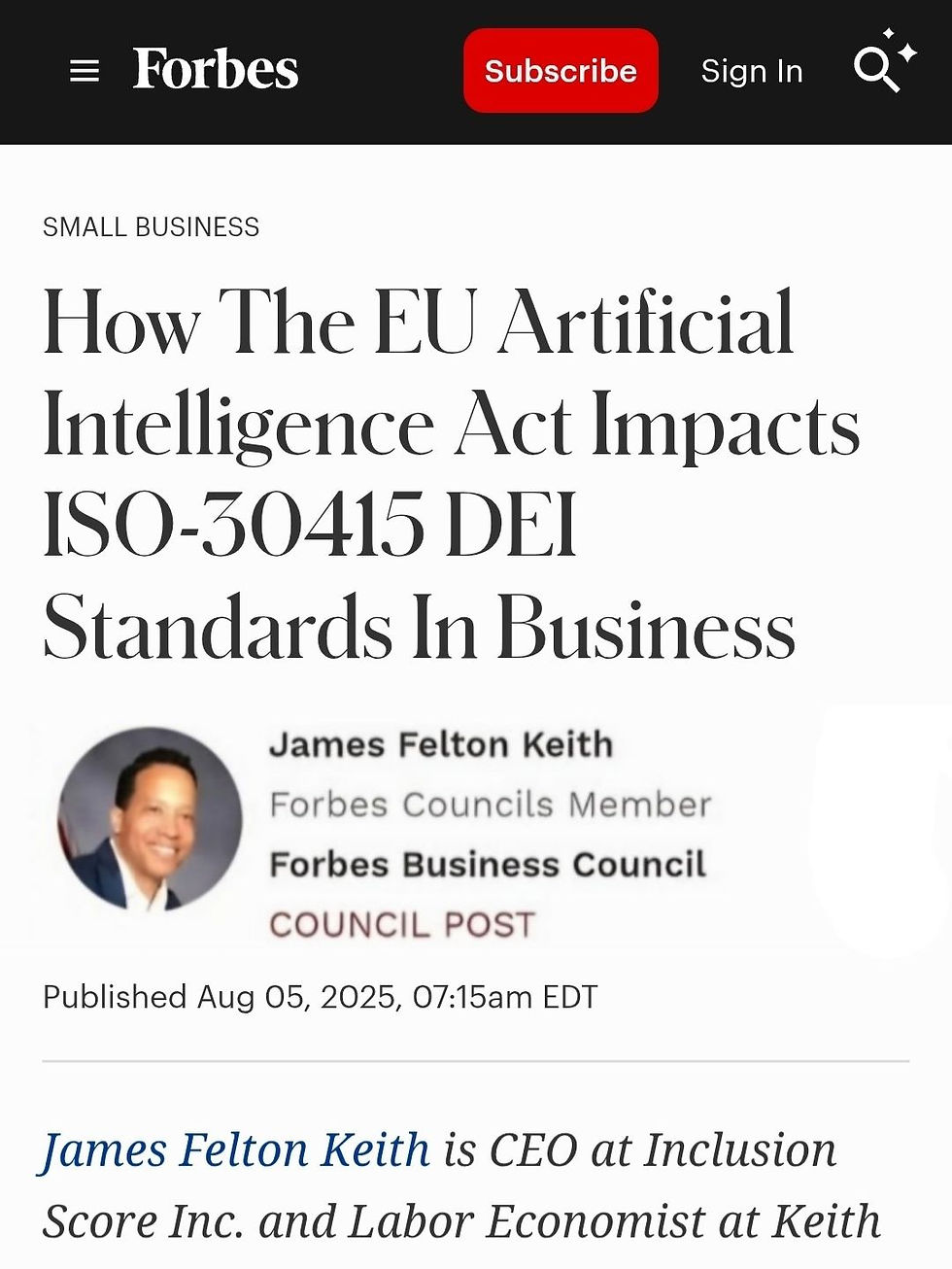952x1269 pixels.
Task: Open the hamburger navigation menu
Action: [x=85, y=71]
